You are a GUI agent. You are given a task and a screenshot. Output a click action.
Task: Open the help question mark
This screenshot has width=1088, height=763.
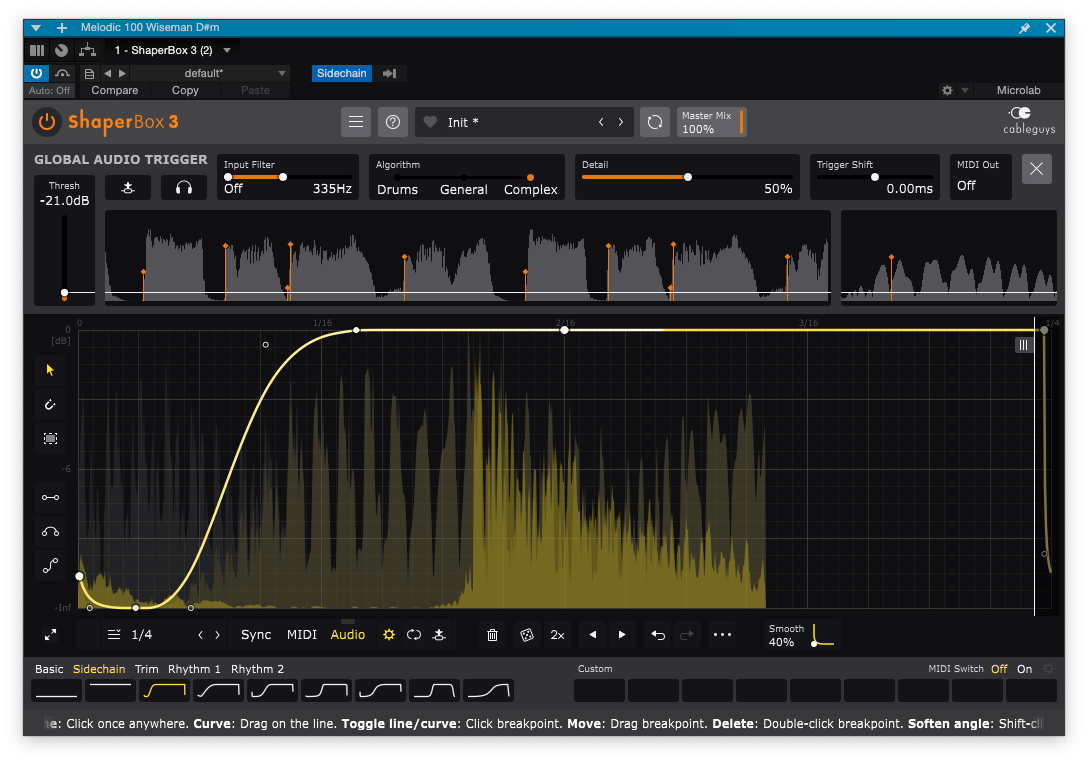[x=393, y=122]
